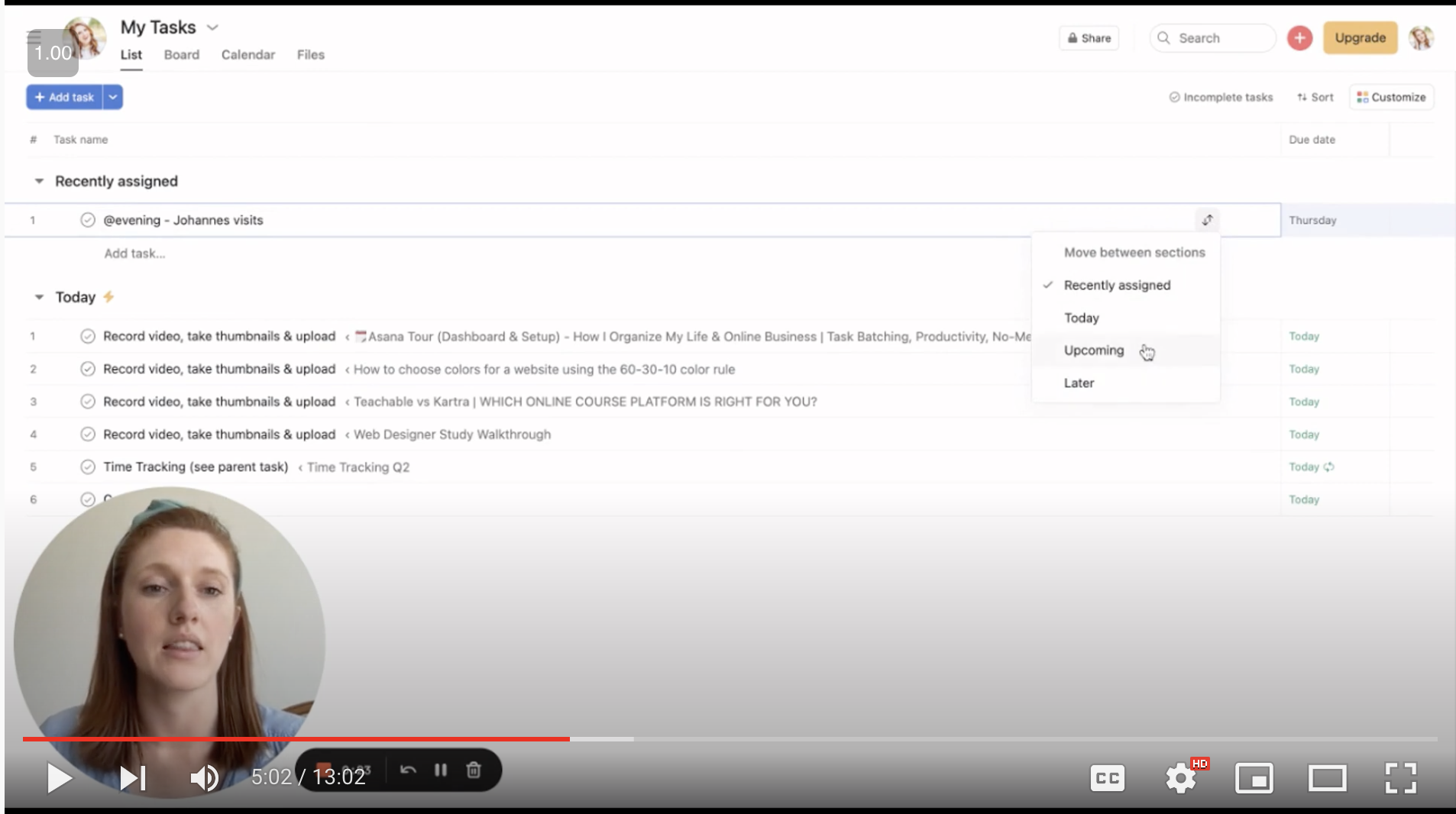Mark Time Tracking task as complete
The image size is (1456, 814).
click(88, 467)
